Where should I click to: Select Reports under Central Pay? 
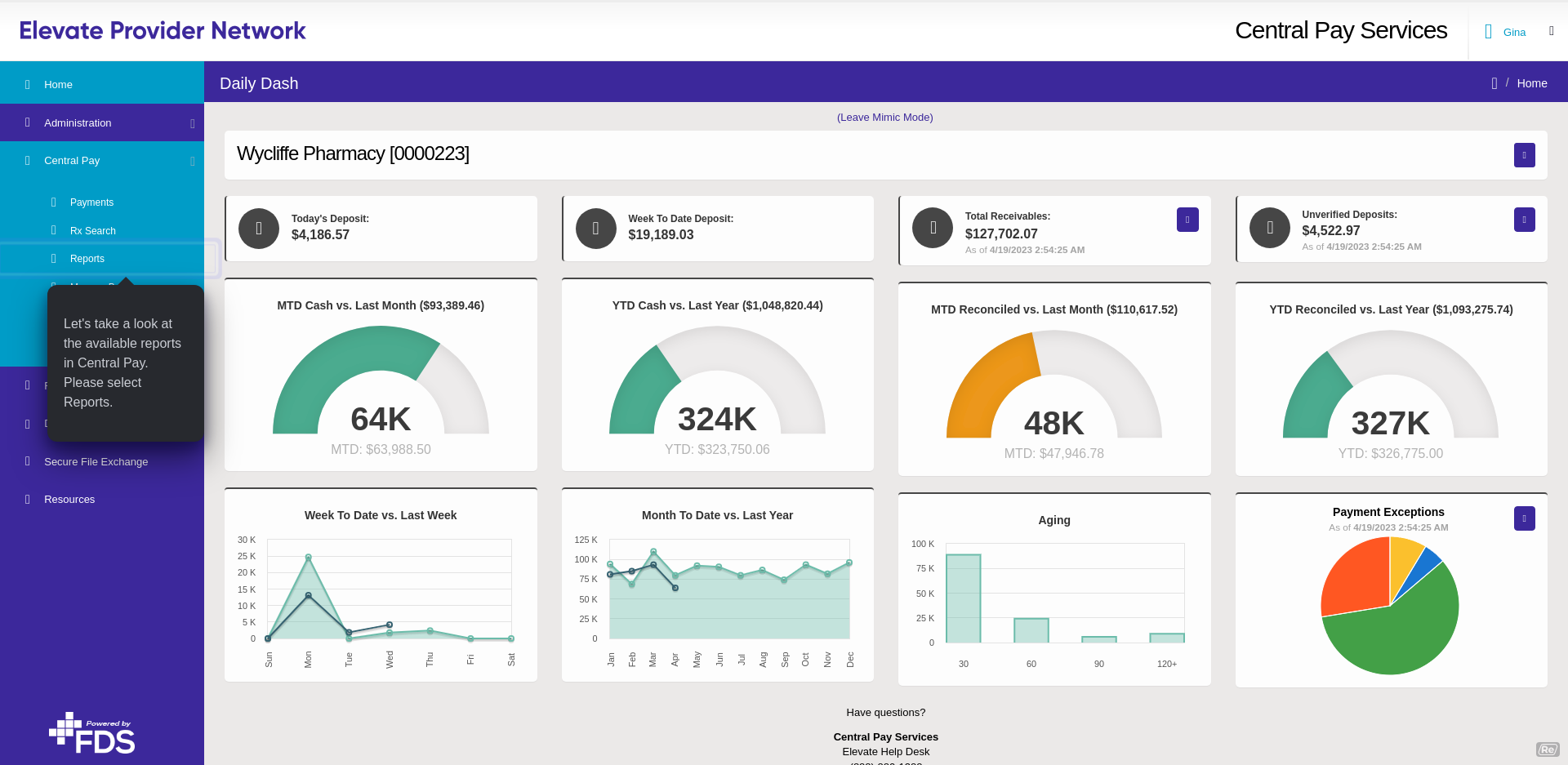point(87,259)
